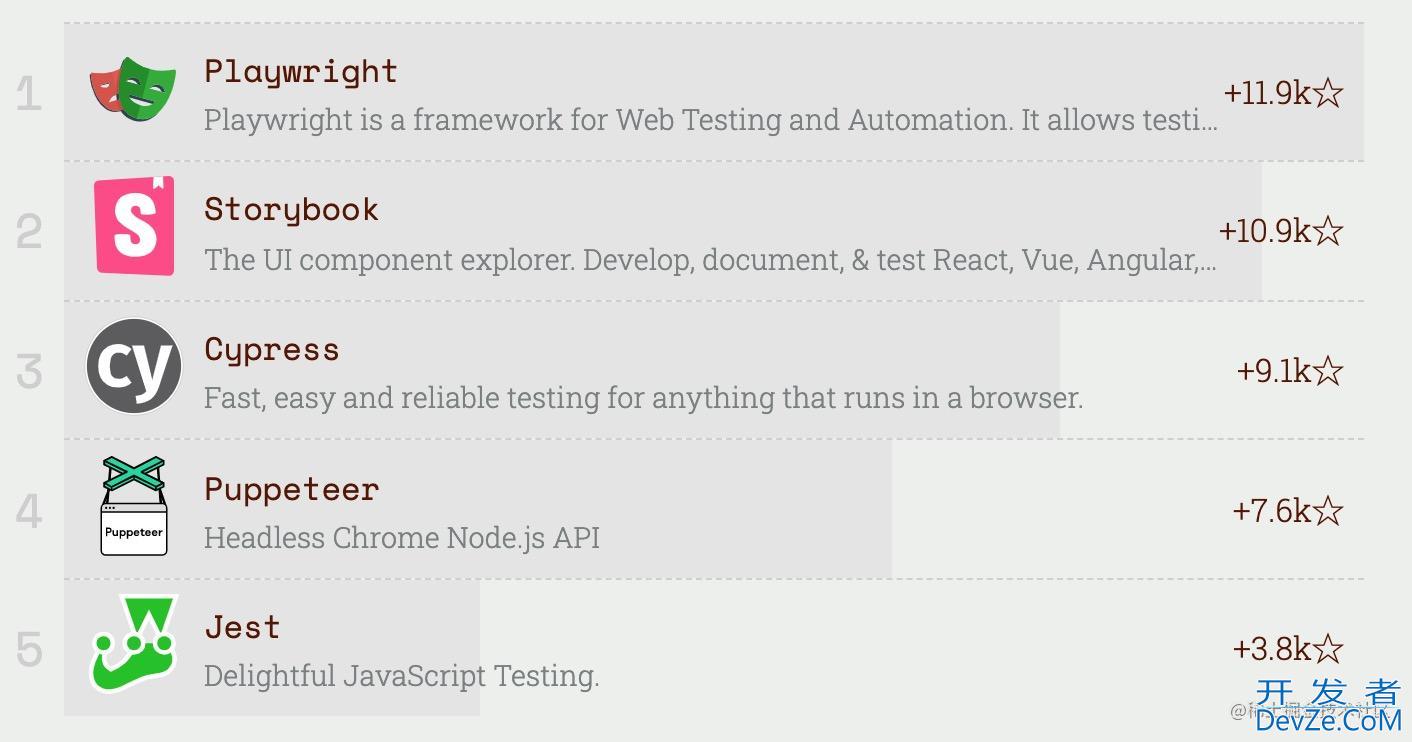1412x742 pixels.
Task: Click the star icon beside +10.9k
Action: coord(1328,231)
